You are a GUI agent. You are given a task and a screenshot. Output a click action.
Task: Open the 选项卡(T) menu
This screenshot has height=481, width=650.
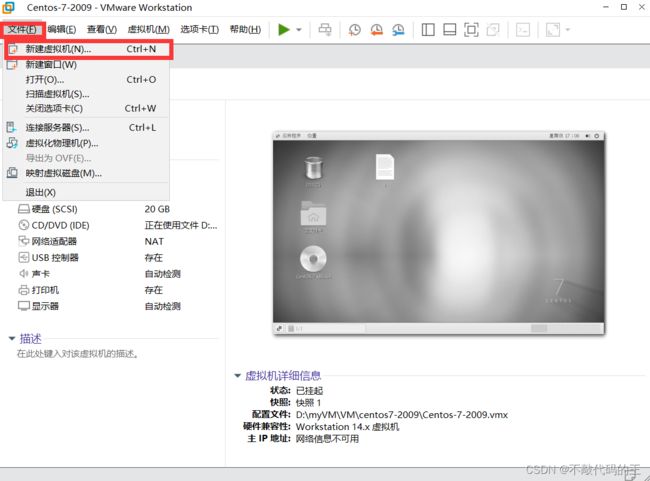199,29
